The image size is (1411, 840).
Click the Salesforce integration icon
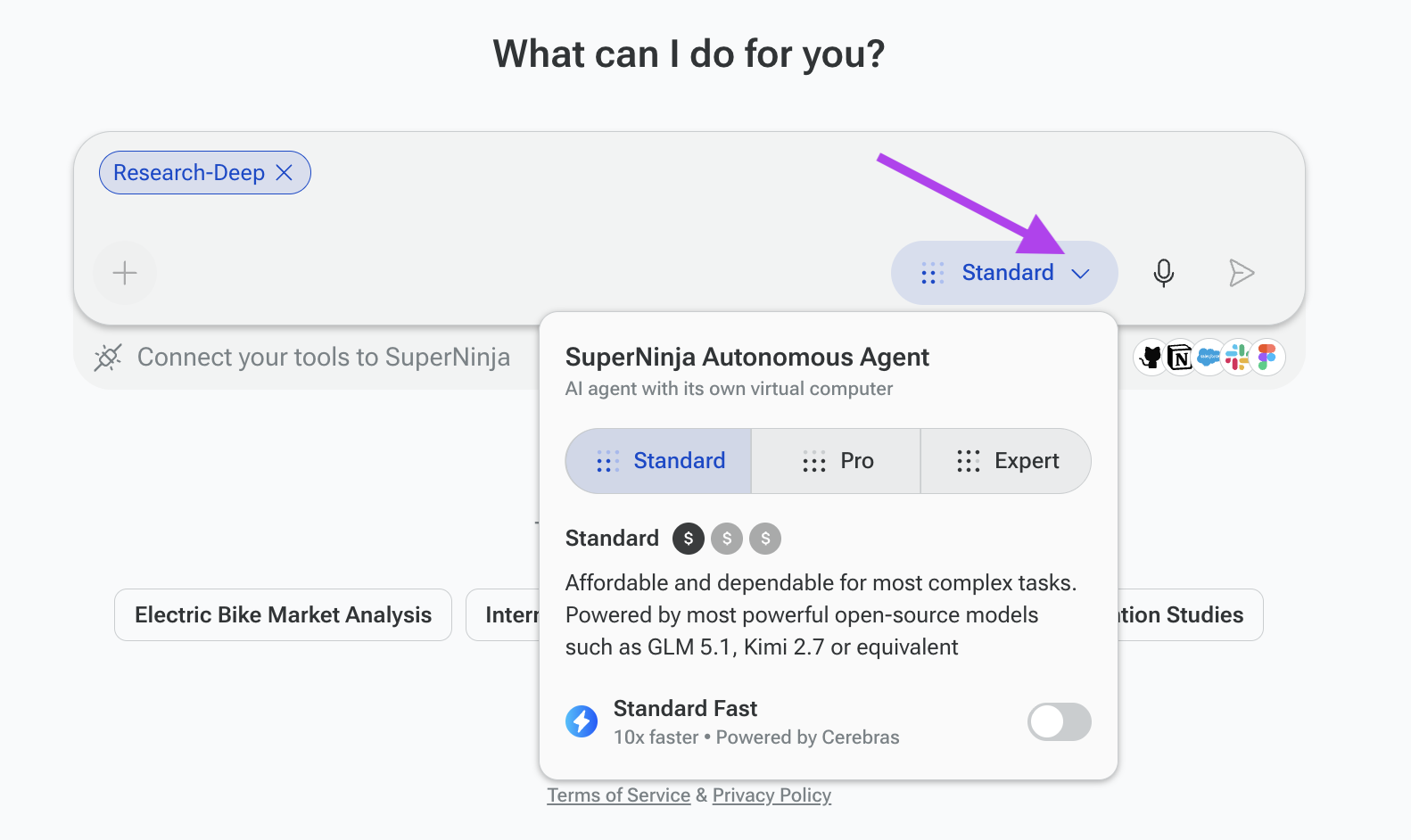pyautogui.click(x=1209, y=358)
